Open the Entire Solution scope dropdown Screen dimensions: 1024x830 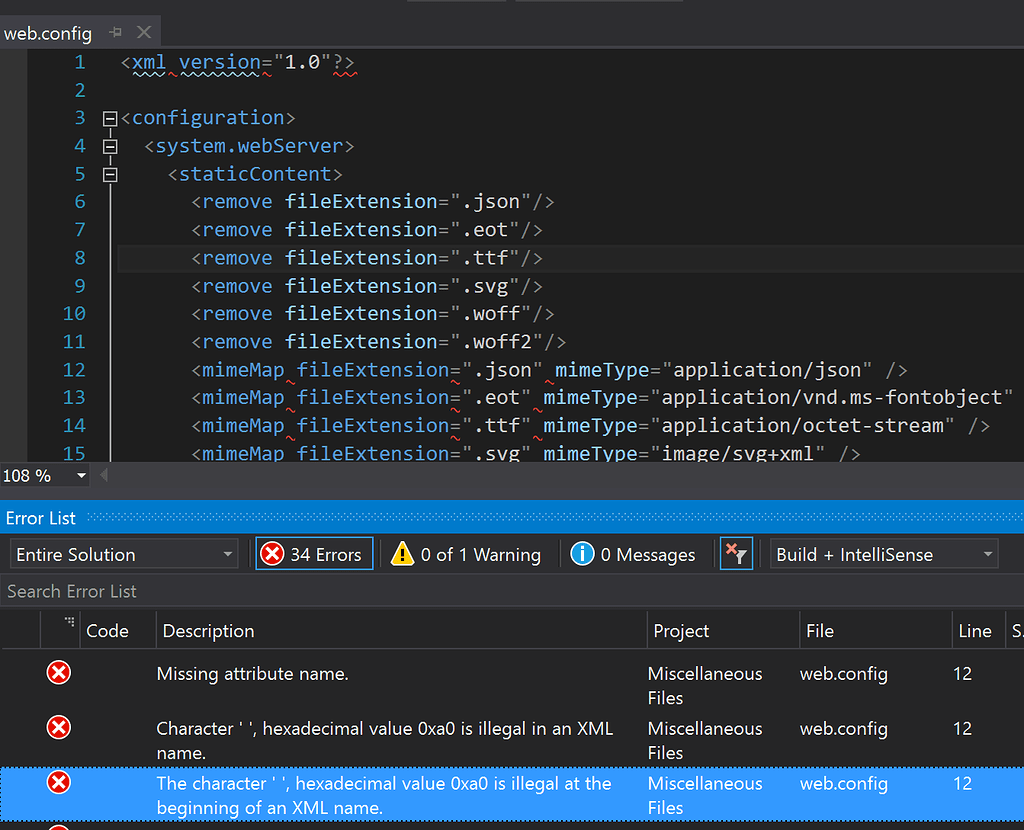[x=124, y=554]
